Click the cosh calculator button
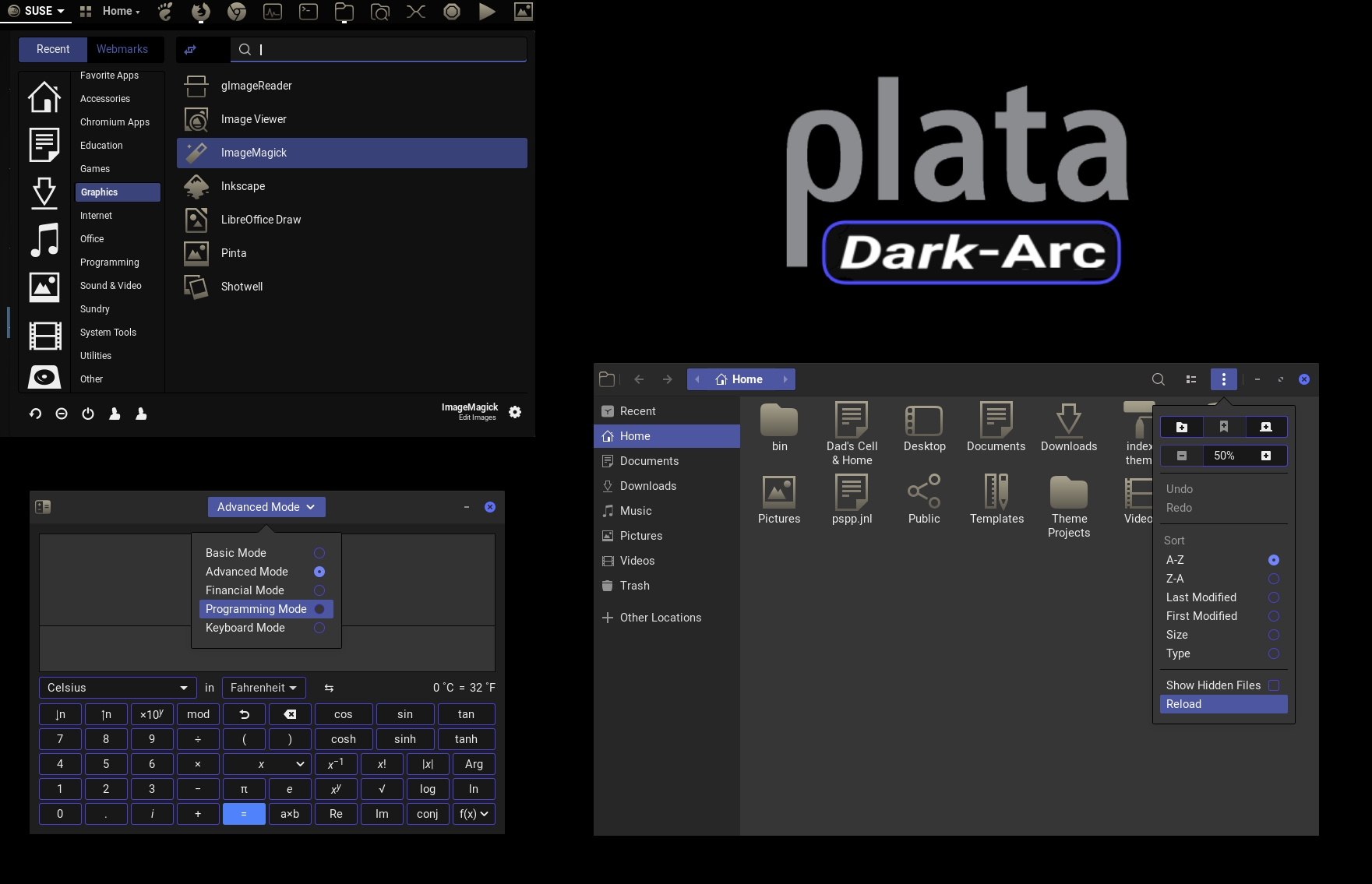This screenshot has width=1372, height=884. tap(344, 739)
